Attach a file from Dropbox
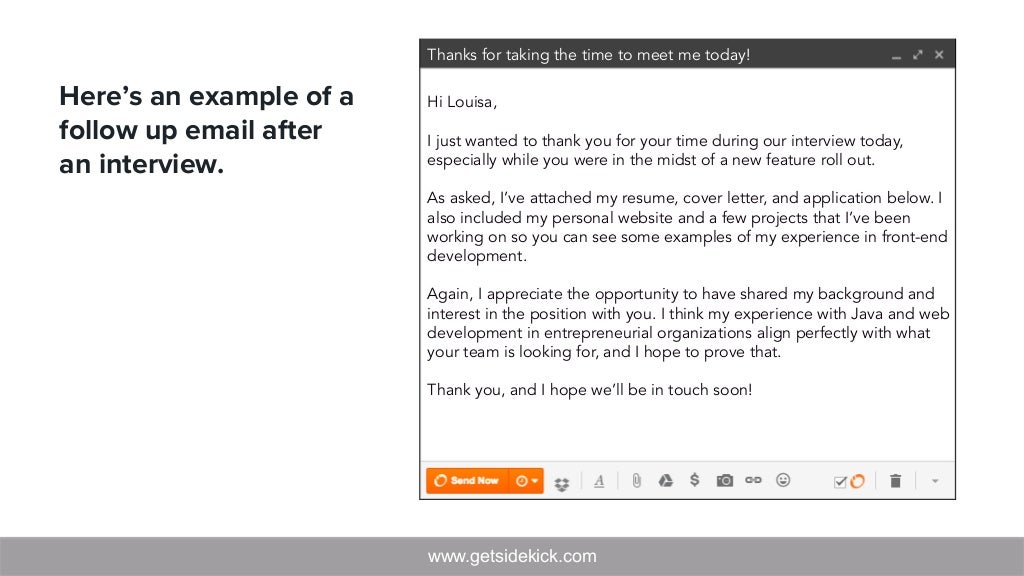 [562, 484]
